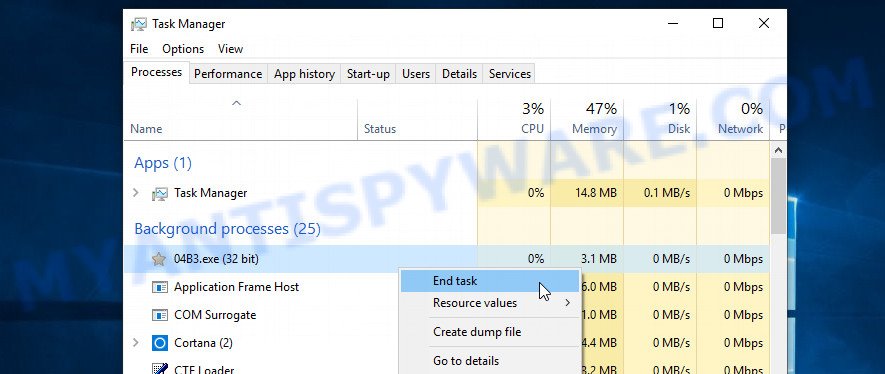
Task: Switch to the Services tab
Action: 510,74
